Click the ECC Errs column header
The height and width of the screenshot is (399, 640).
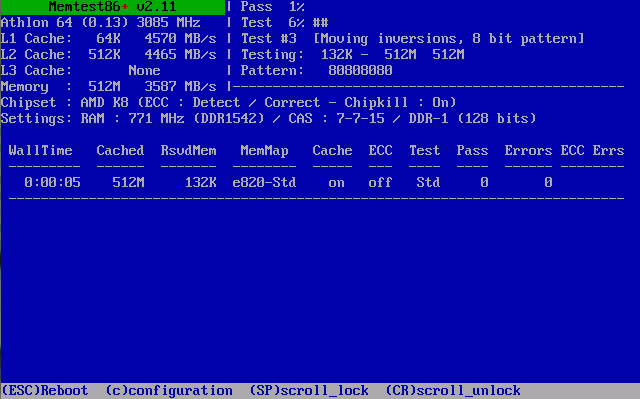592,151
